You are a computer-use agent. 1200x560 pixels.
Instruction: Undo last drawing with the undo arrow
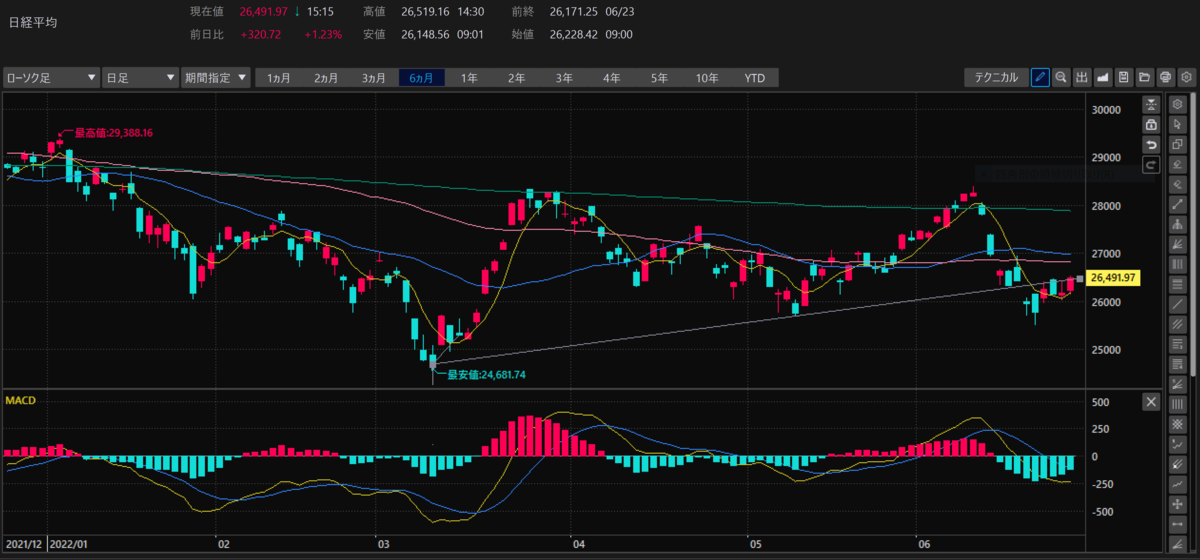pyautogui.click(x=1151, y=145)
